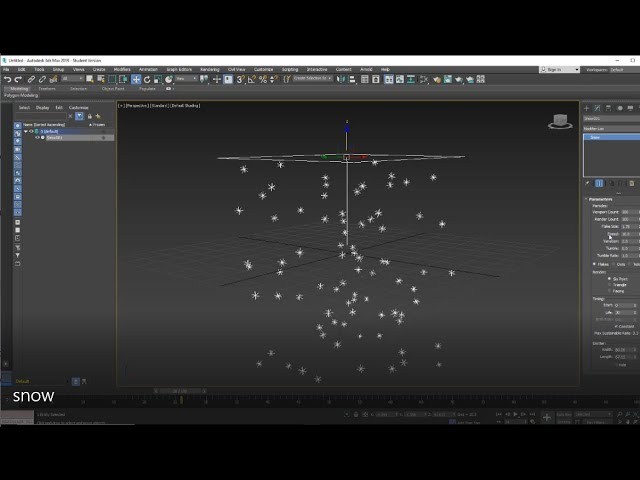Click the Redo arrow icon
The height and width of the screenshot is (480, 640).
18,79
